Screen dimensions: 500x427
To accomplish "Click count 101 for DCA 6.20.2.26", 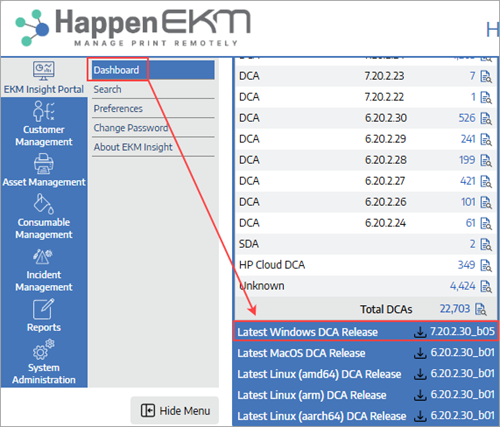I will [x=468, y=202].
